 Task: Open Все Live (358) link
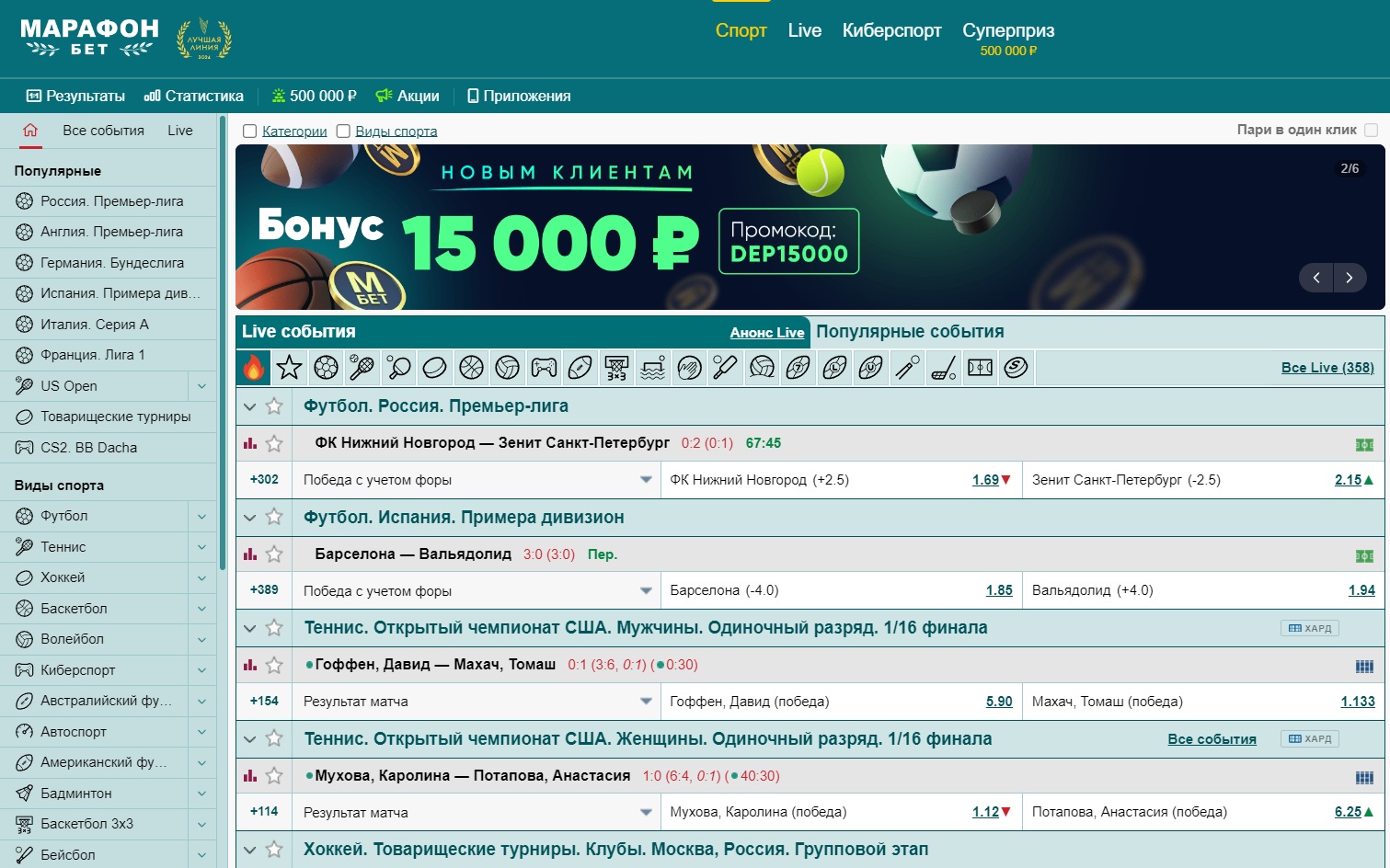tap(1327, 368)
